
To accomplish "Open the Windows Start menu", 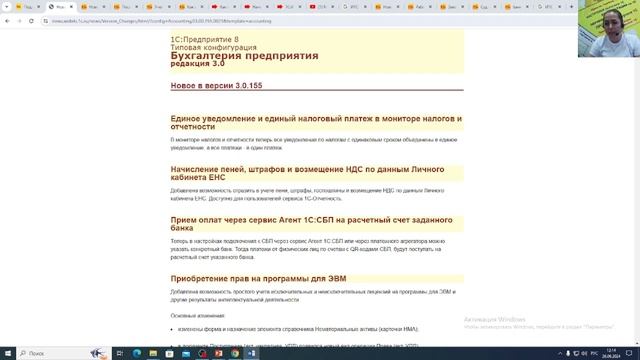I will [x=8, y=353].
